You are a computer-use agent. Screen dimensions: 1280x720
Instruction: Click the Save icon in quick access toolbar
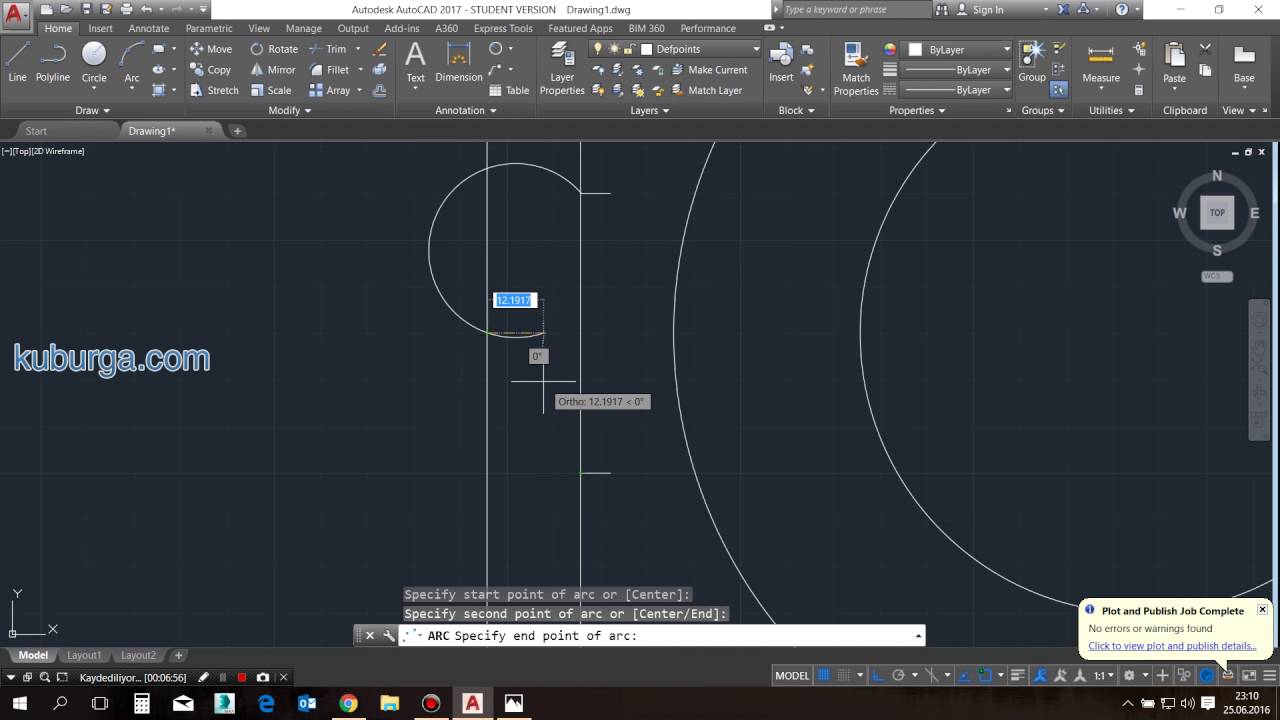[84, 9]
